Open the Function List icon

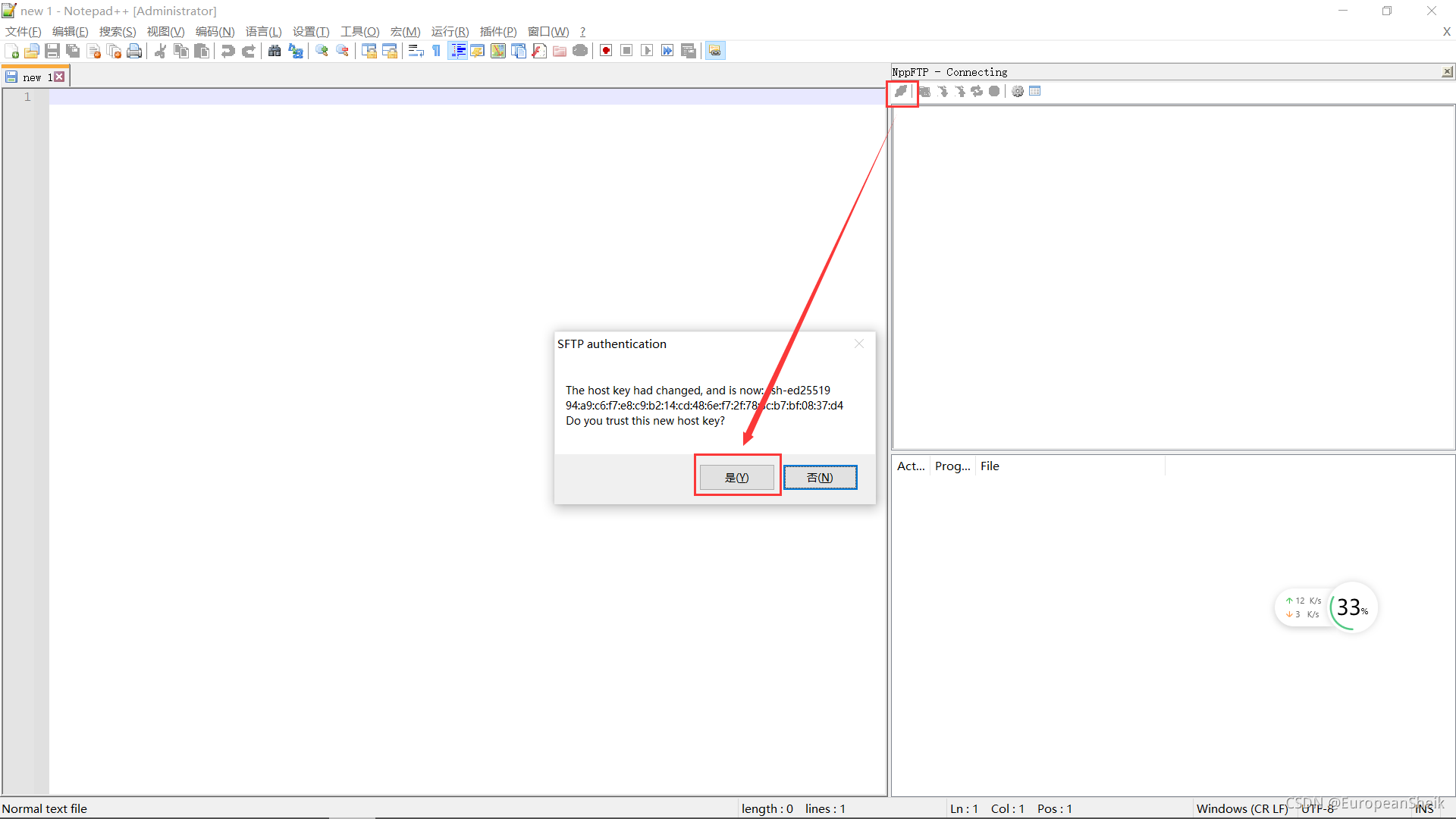click(x=539, y=51)
